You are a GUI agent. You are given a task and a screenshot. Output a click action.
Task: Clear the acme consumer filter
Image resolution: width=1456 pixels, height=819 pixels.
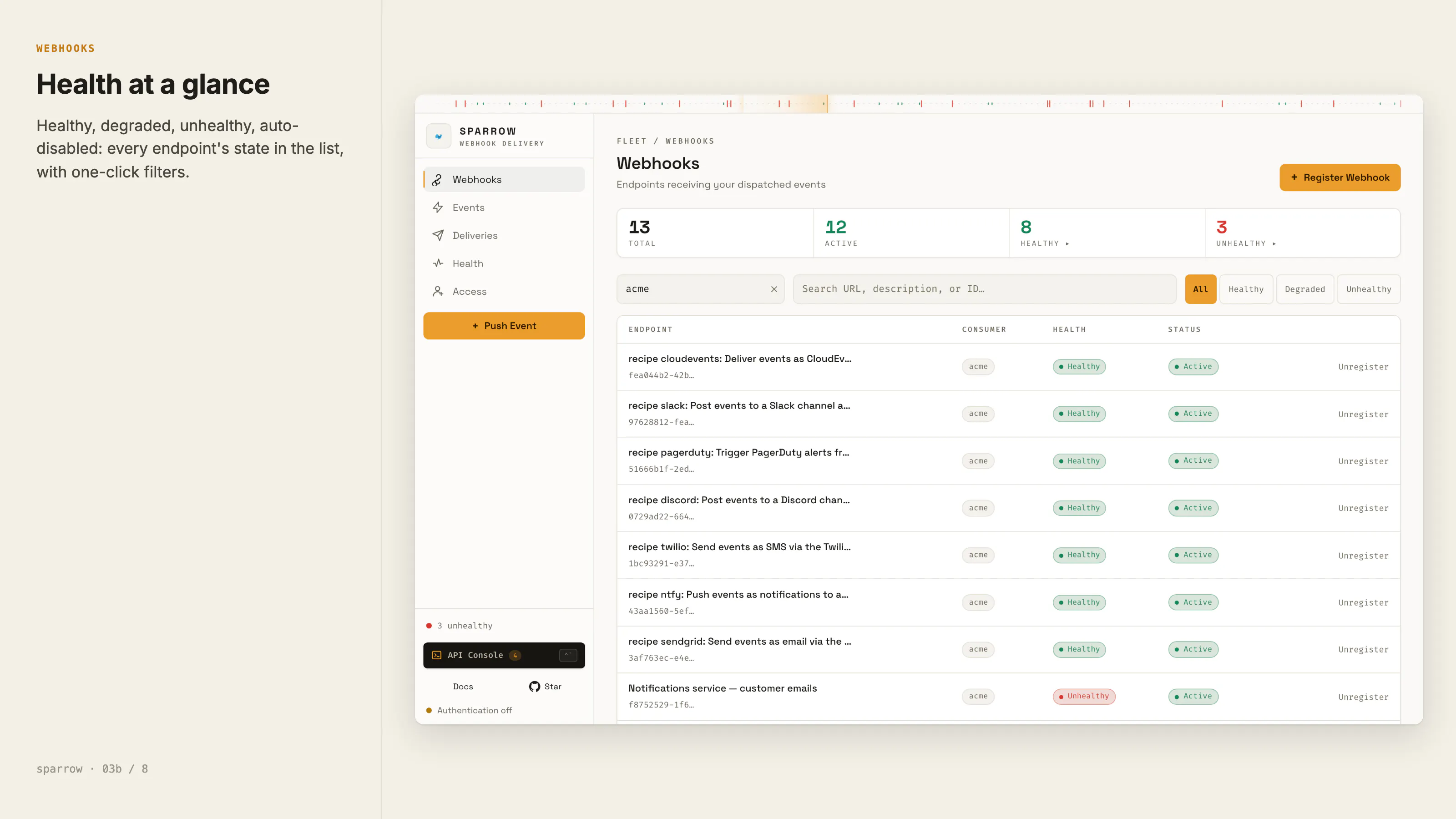pos(774,289)
